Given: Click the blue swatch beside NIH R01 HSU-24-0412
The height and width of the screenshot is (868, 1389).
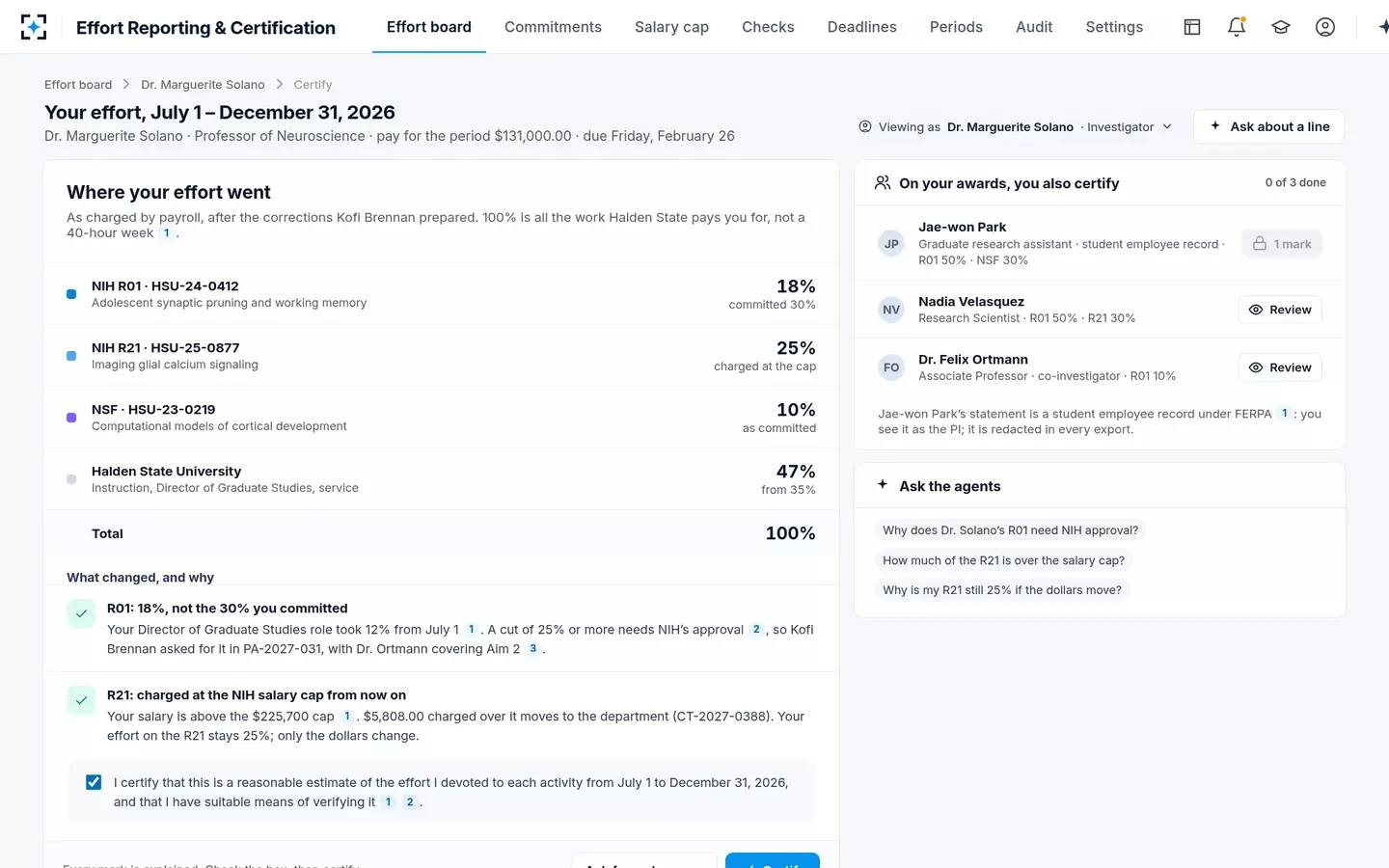Looking at the screenshot, I should pos(71,294).
